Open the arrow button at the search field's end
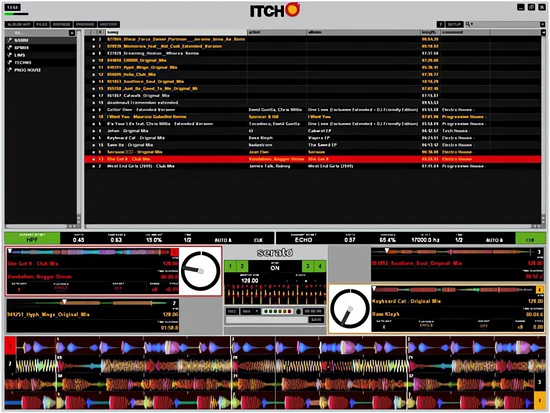Image resolution: width=550 pixels, height=413 pixels. point(543,24)
